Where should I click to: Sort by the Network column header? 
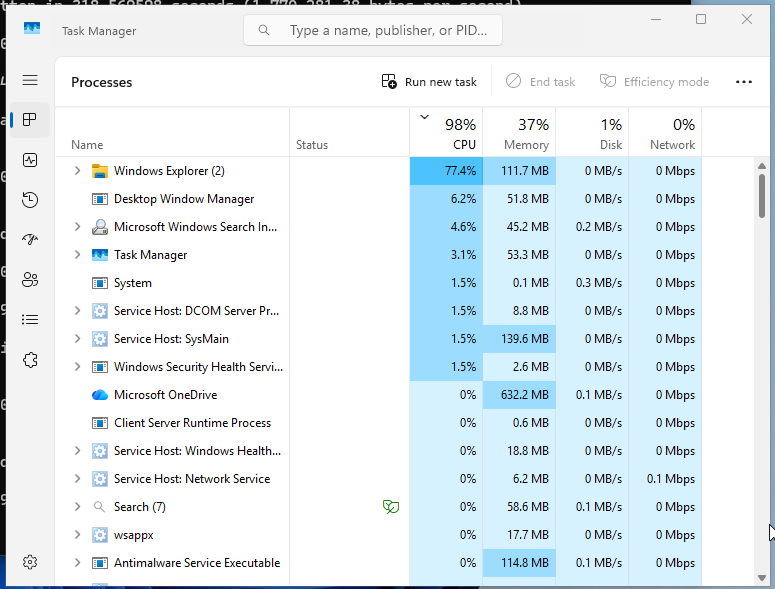tap(665, 132)
